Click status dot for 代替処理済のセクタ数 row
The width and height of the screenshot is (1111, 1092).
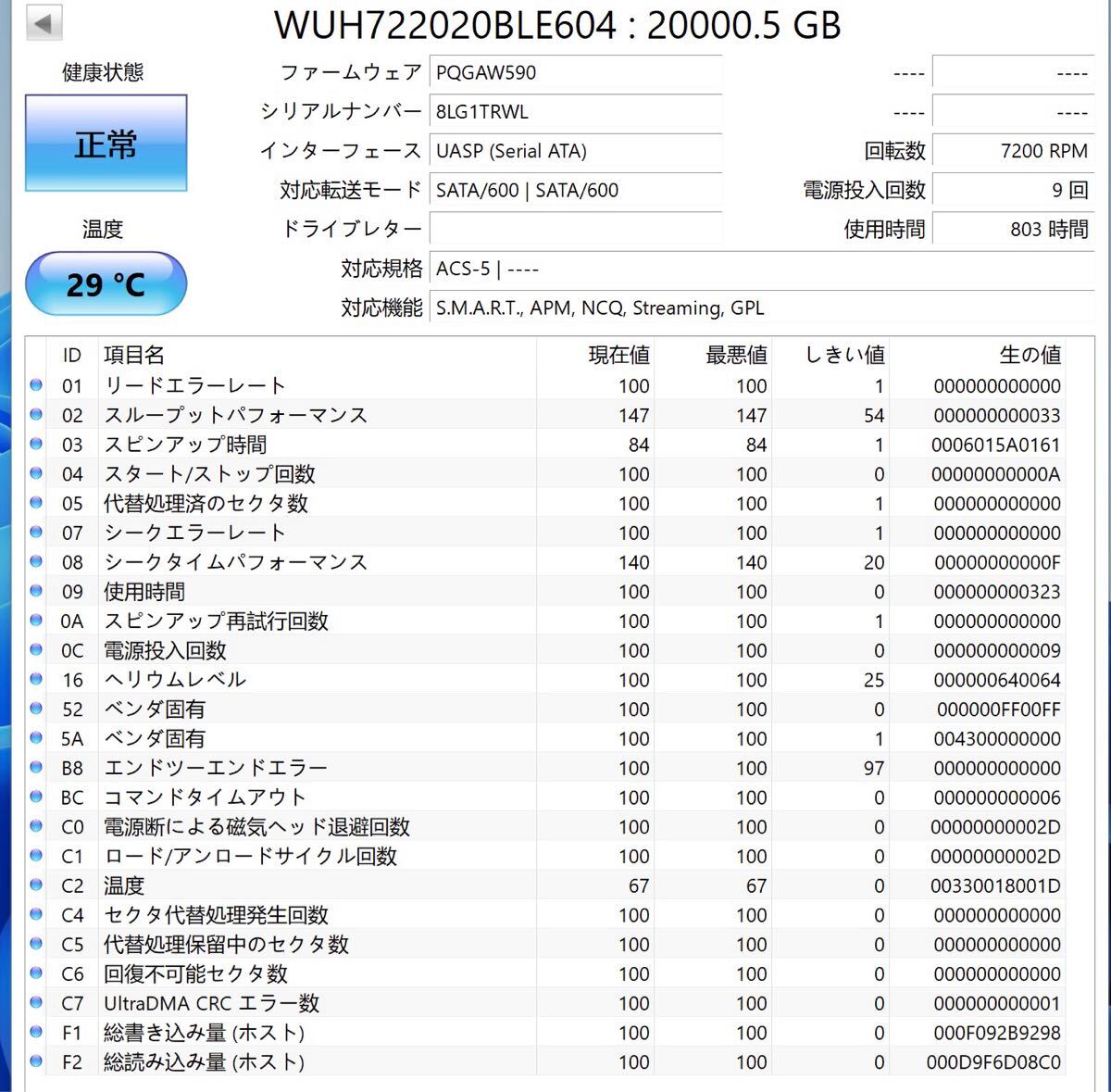tap(36, 503)
